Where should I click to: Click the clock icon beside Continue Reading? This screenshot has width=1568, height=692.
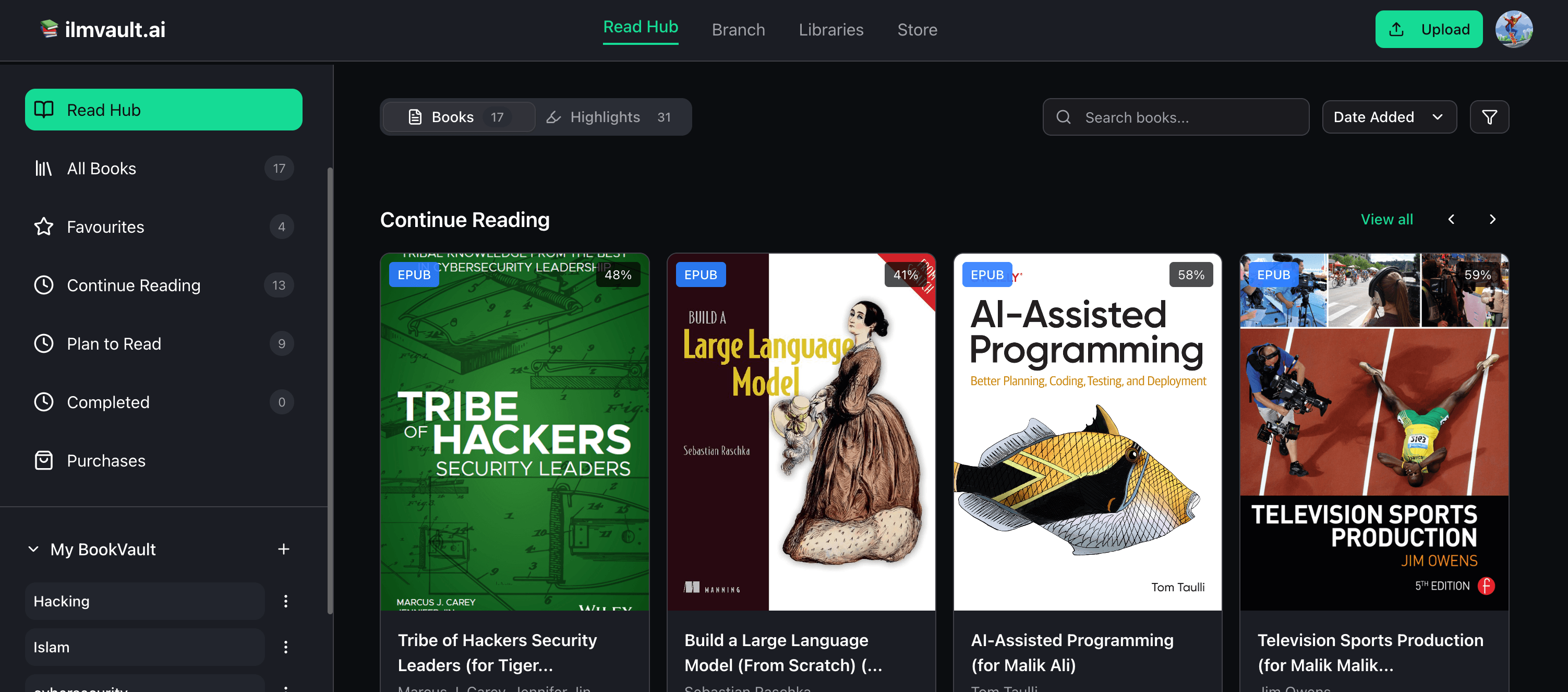click(x=44, y=285)
